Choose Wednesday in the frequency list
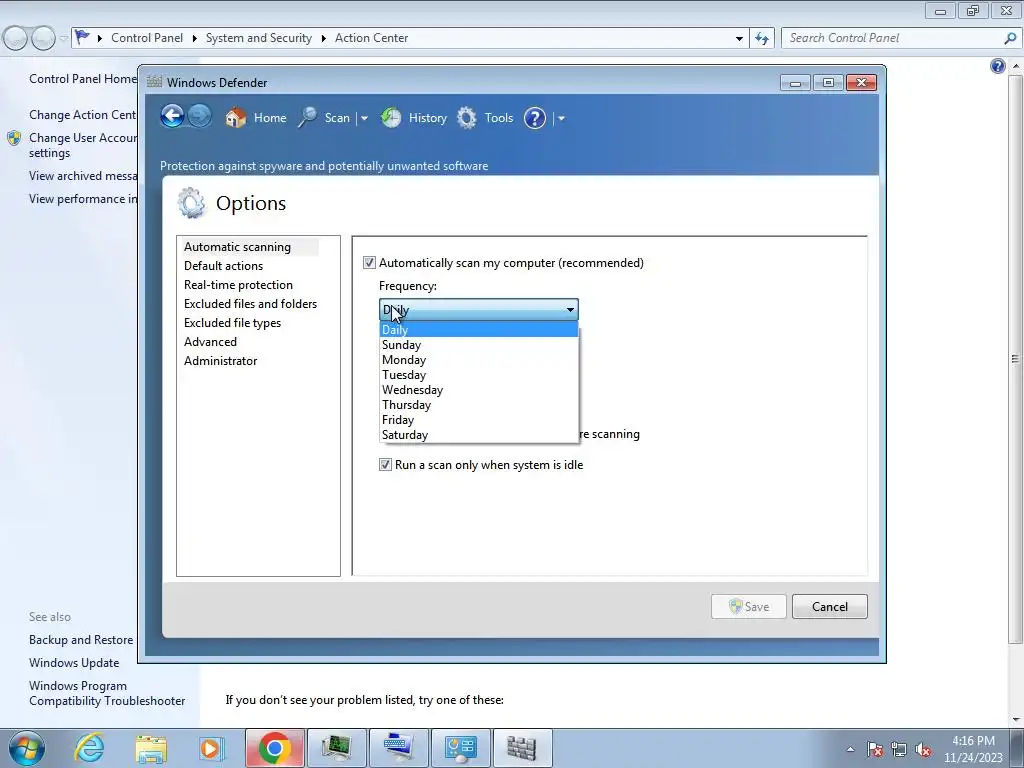The image size is (1024, 768). coord(479,390)
